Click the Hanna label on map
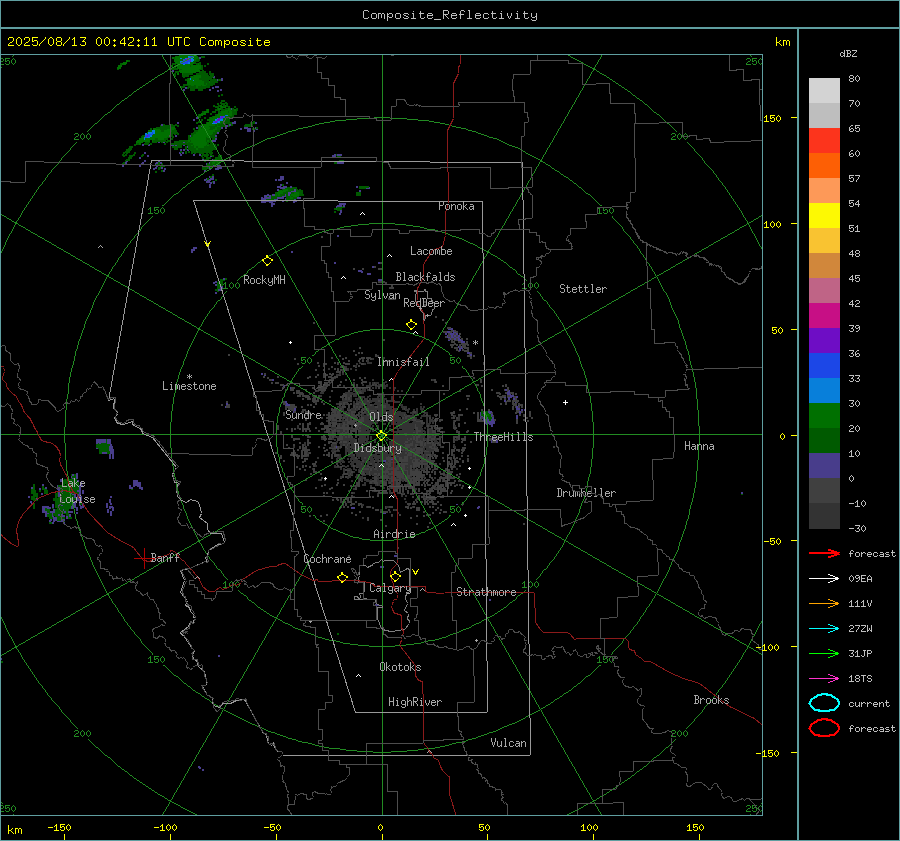Screen dimensions: 900x841 coord(699,446)
